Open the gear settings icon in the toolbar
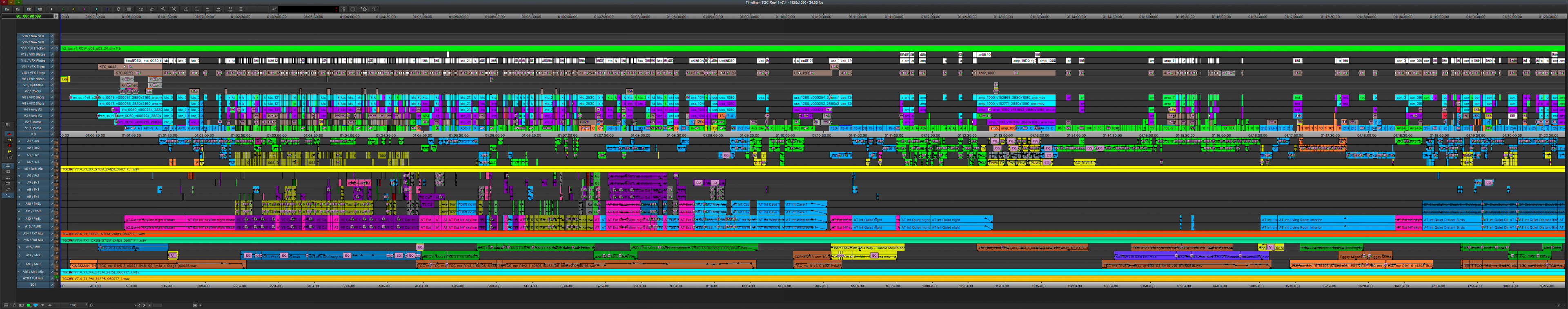The image size is (1568, 309). pos(364,10)
